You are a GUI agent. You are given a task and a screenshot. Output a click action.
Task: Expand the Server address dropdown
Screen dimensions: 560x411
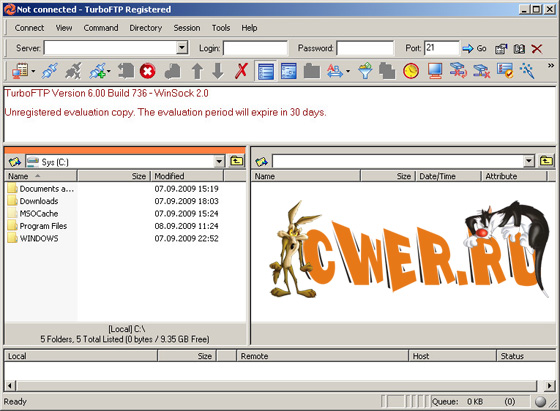click(182, 47)
